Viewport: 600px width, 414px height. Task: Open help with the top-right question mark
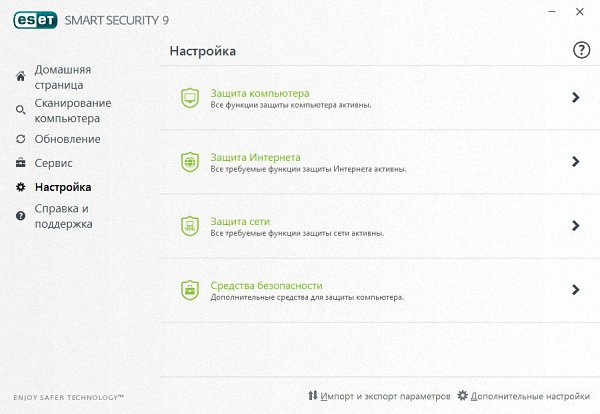[x=581, y=50]
